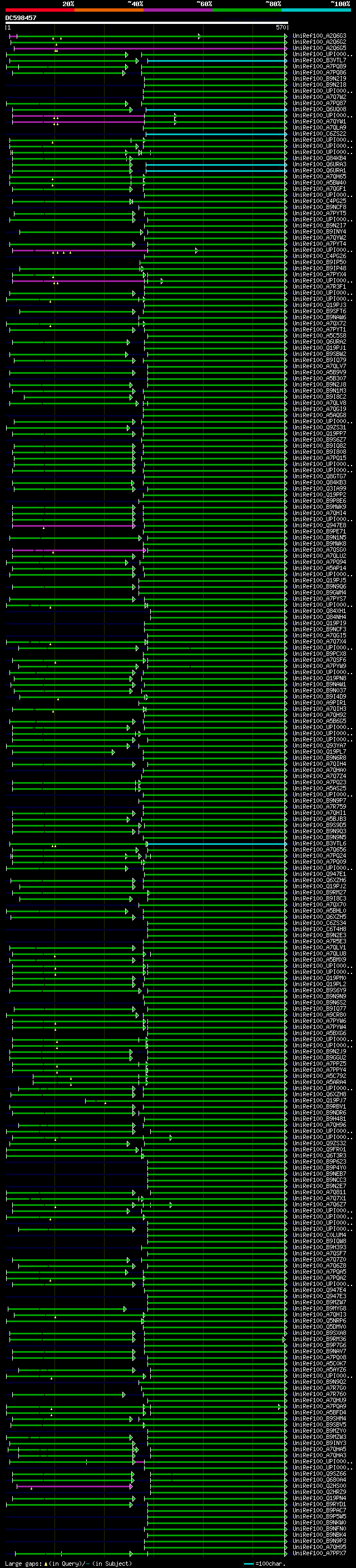The image size is (356, 1568).
Task: Open hit UniRef100_Q6URA1
Action: [x=319, y=170]
